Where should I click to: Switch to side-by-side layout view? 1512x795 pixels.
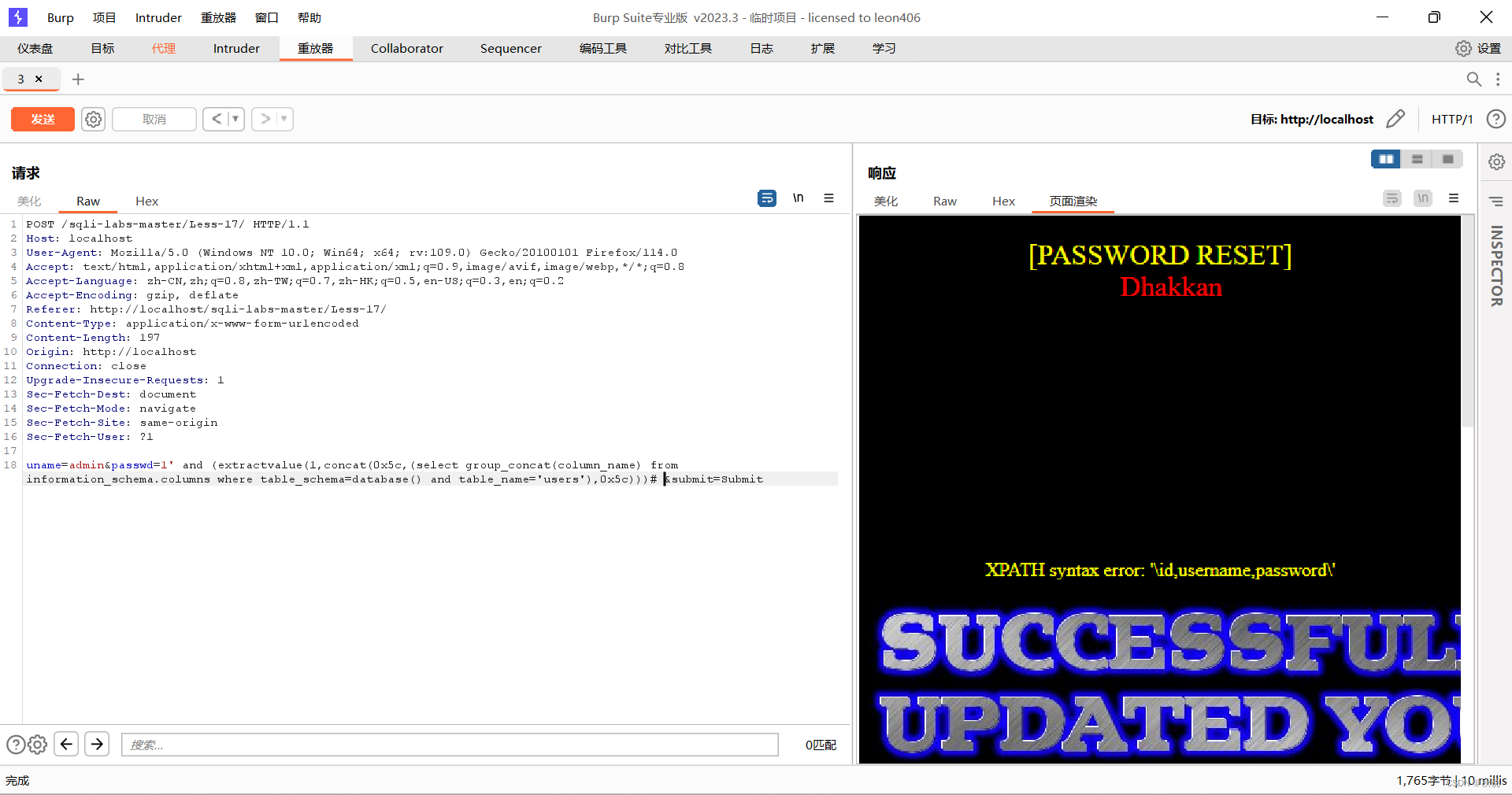coord(1386,159)
